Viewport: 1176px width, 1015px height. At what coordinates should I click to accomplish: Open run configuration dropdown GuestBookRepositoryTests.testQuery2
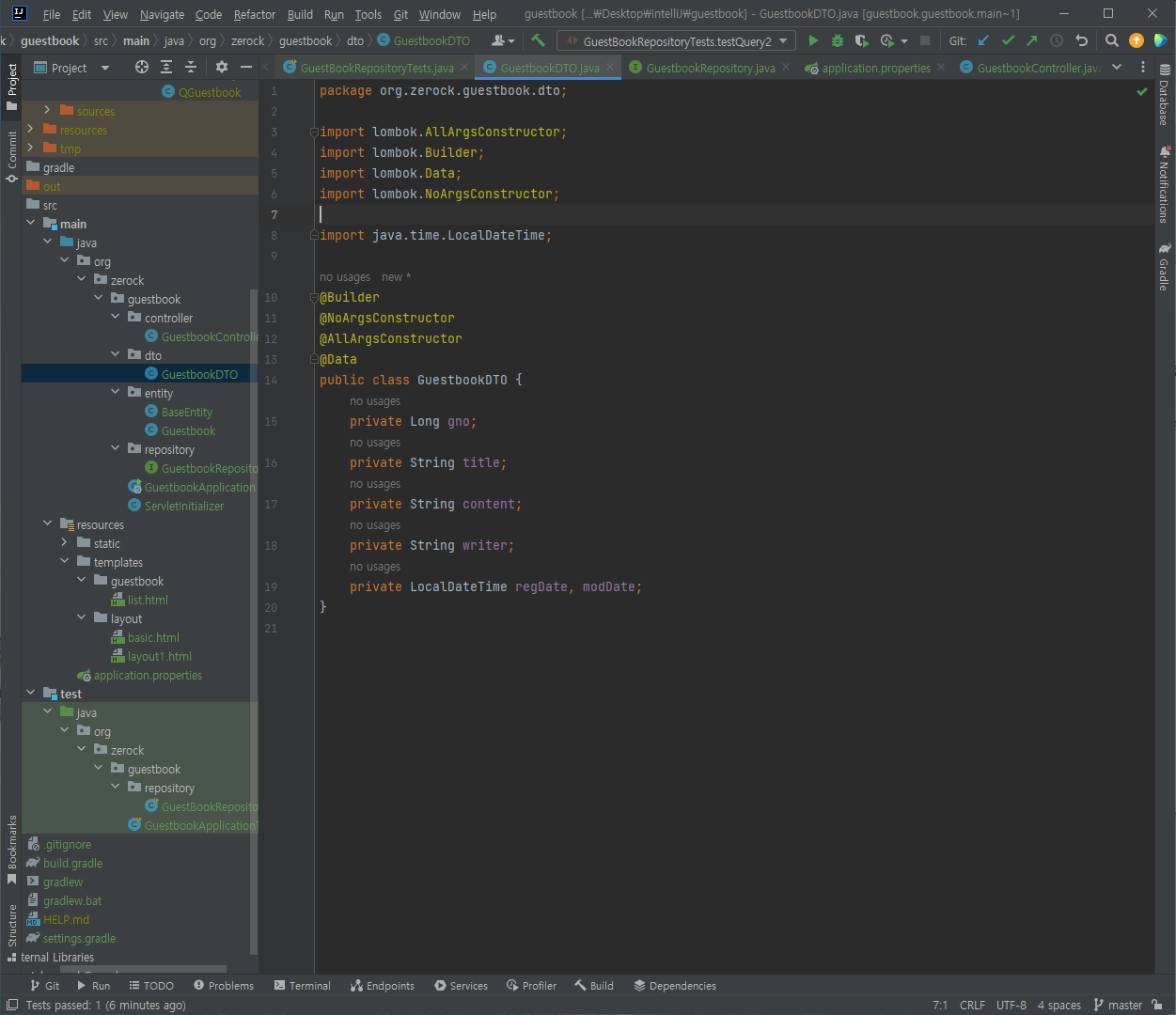click(x=677, y=40)
